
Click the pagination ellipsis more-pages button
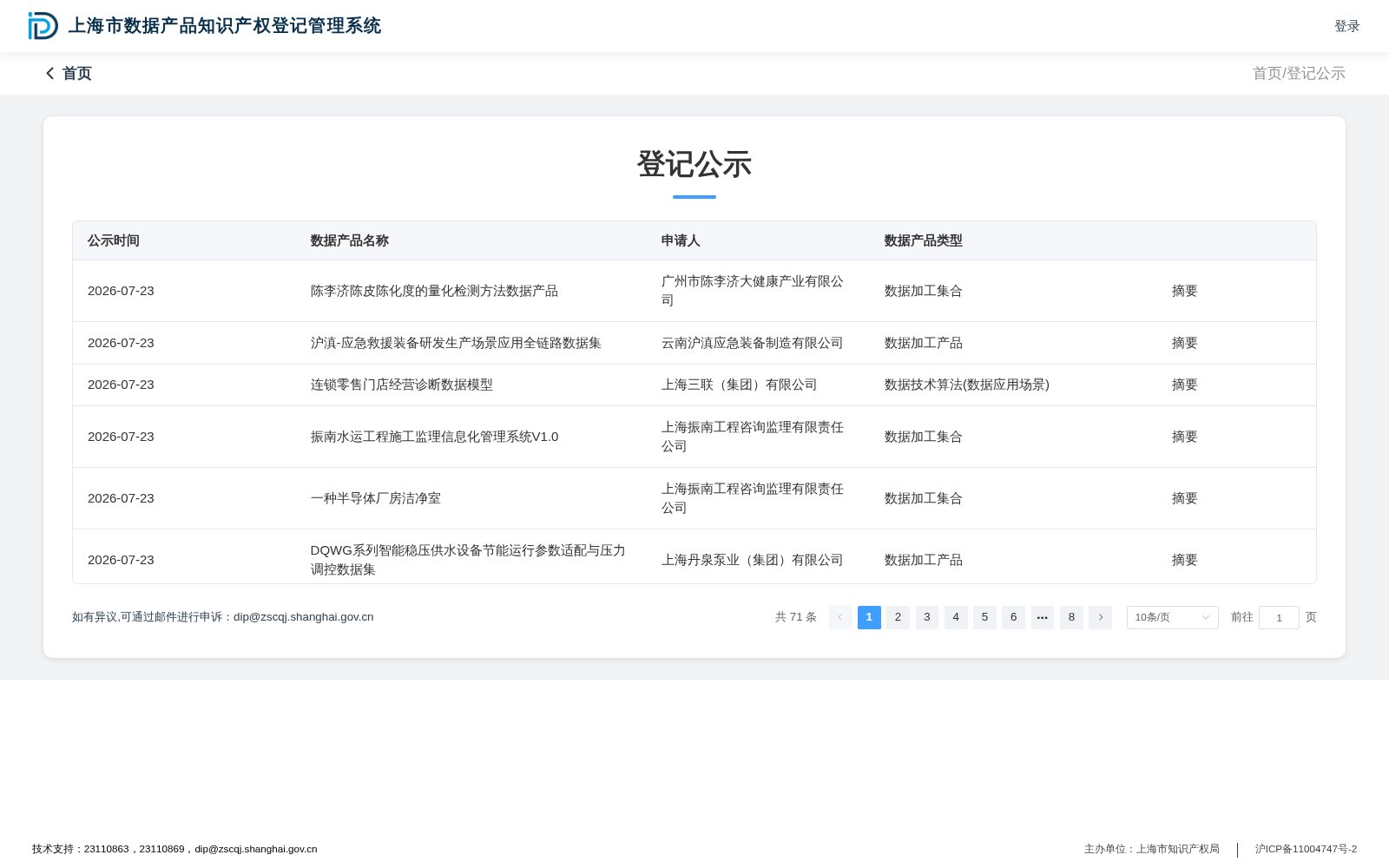[x=1043, y=617]
